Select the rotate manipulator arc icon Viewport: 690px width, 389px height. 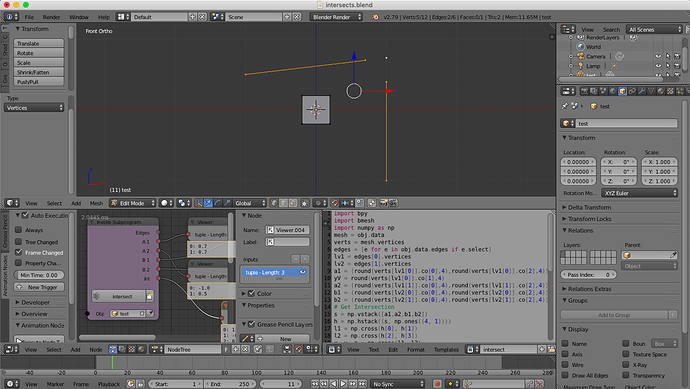[x=217, y=203]
